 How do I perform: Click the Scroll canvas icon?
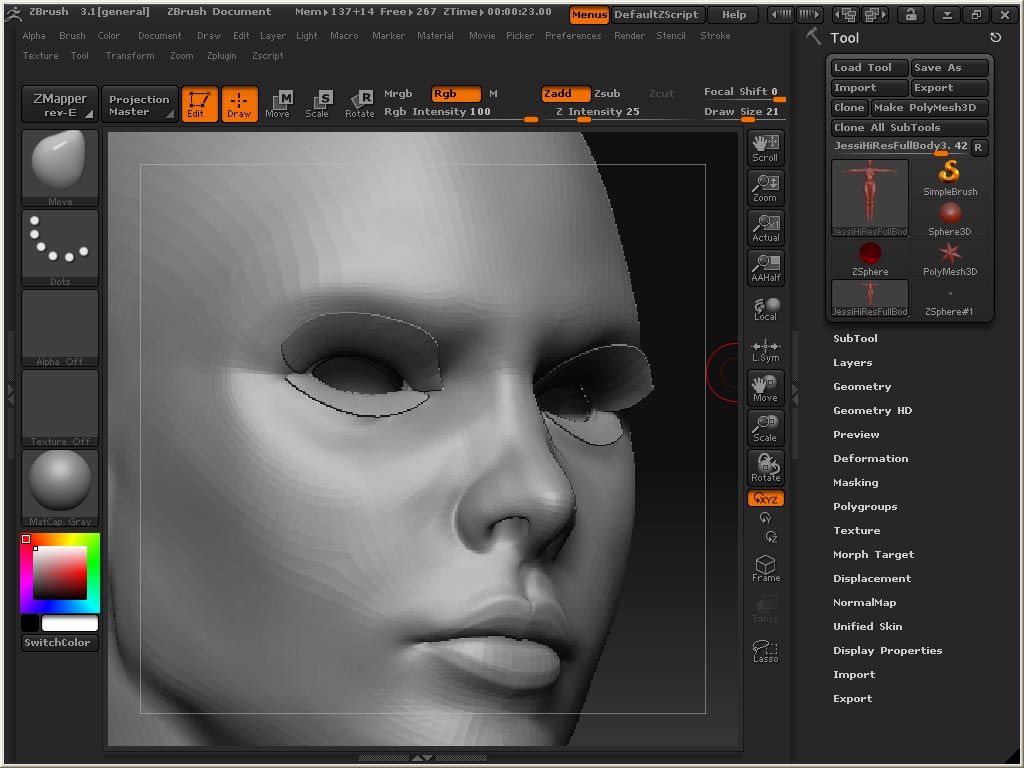coord(766,147)
